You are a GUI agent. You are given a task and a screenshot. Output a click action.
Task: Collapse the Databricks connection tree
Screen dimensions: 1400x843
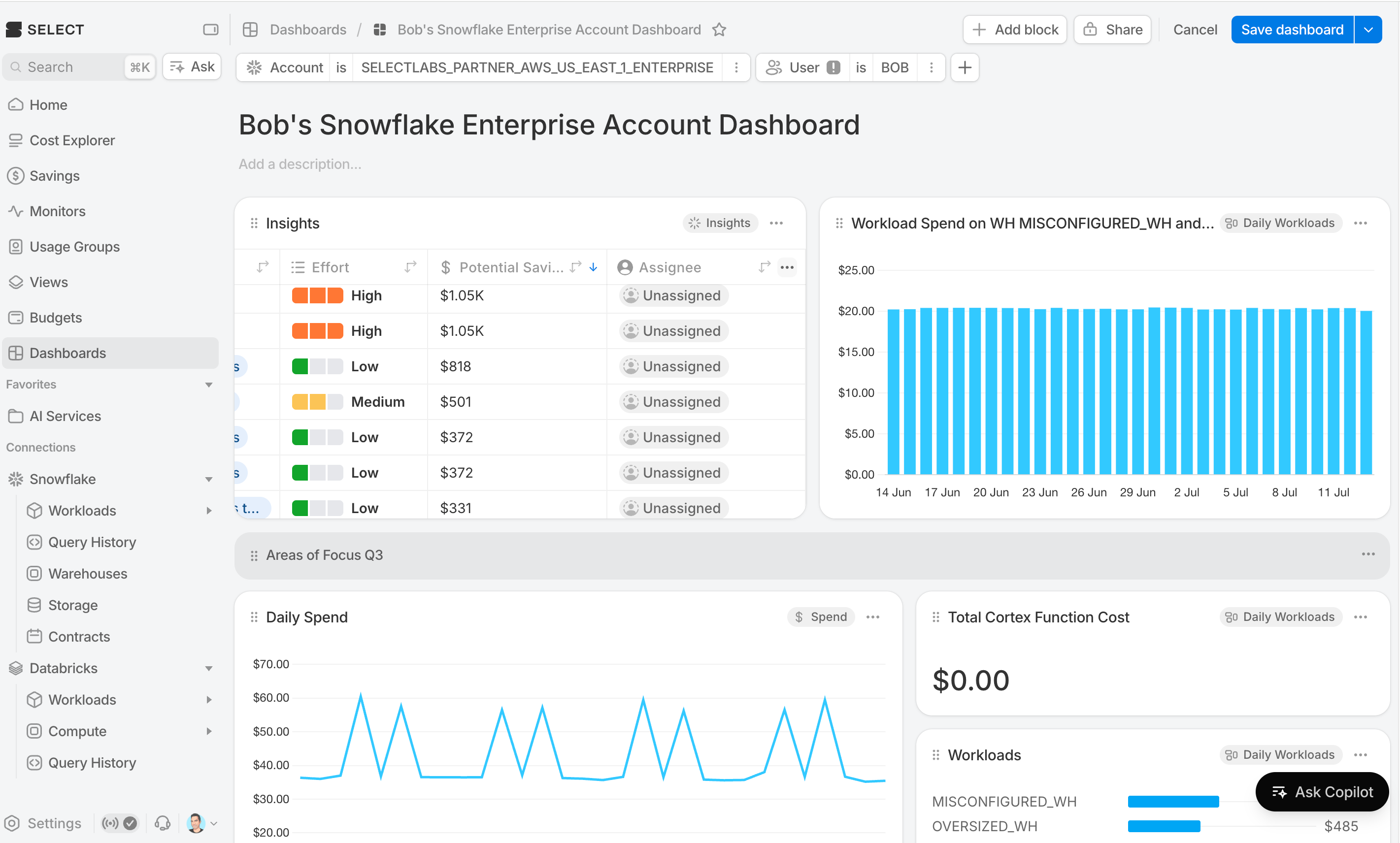pos(208,669)
